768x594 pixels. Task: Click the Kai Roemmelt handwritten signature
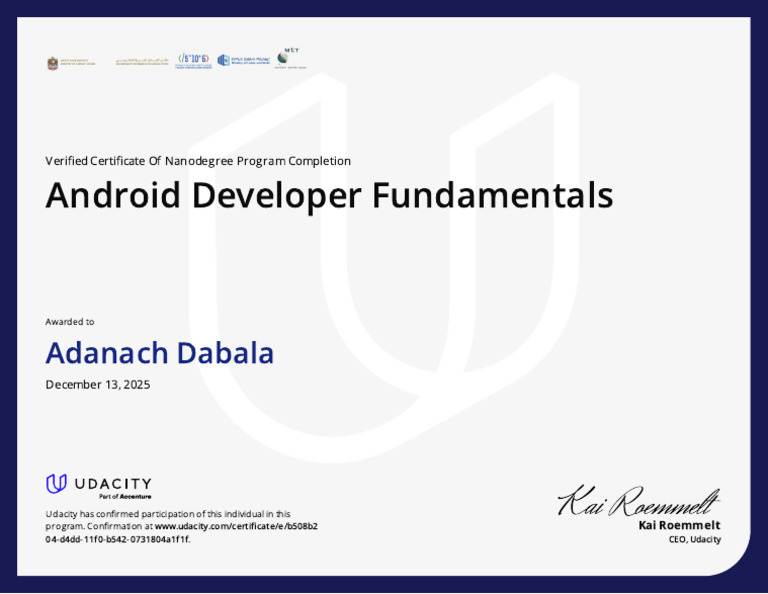(639, 501)
